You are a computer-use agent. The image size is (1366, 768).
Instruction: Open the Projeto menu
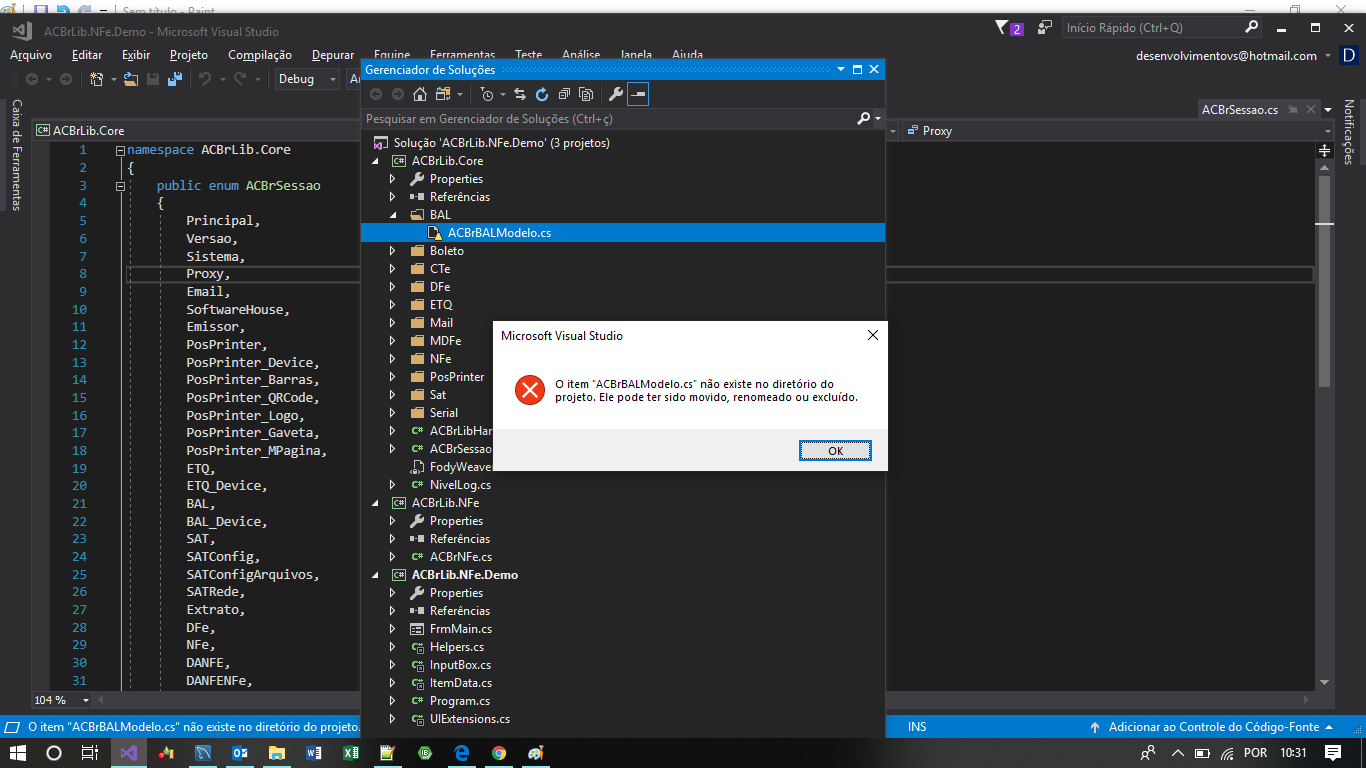pos(189,55)
